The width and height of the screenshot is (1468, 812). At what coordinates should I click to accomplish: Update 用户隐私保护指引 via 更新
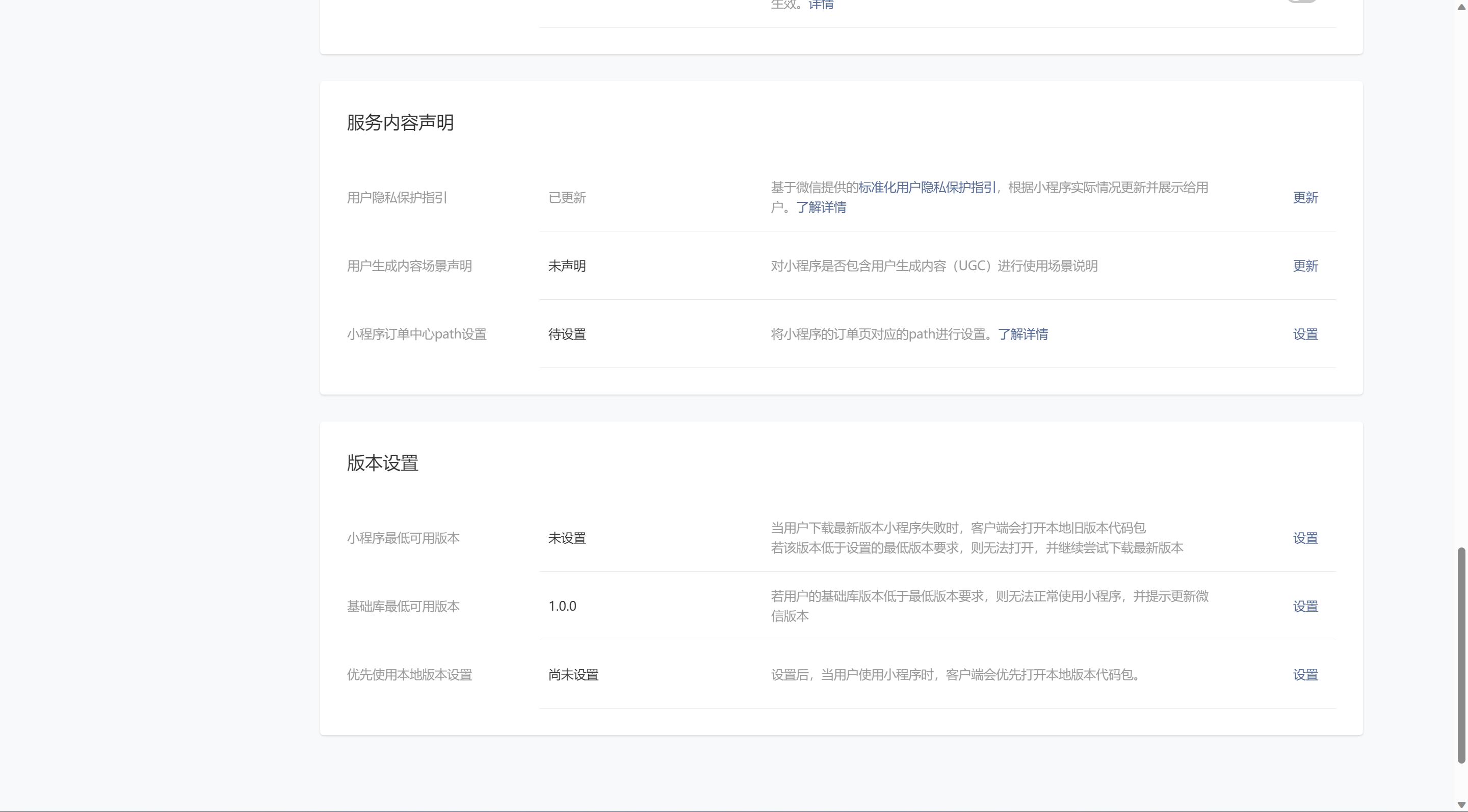1305,198
